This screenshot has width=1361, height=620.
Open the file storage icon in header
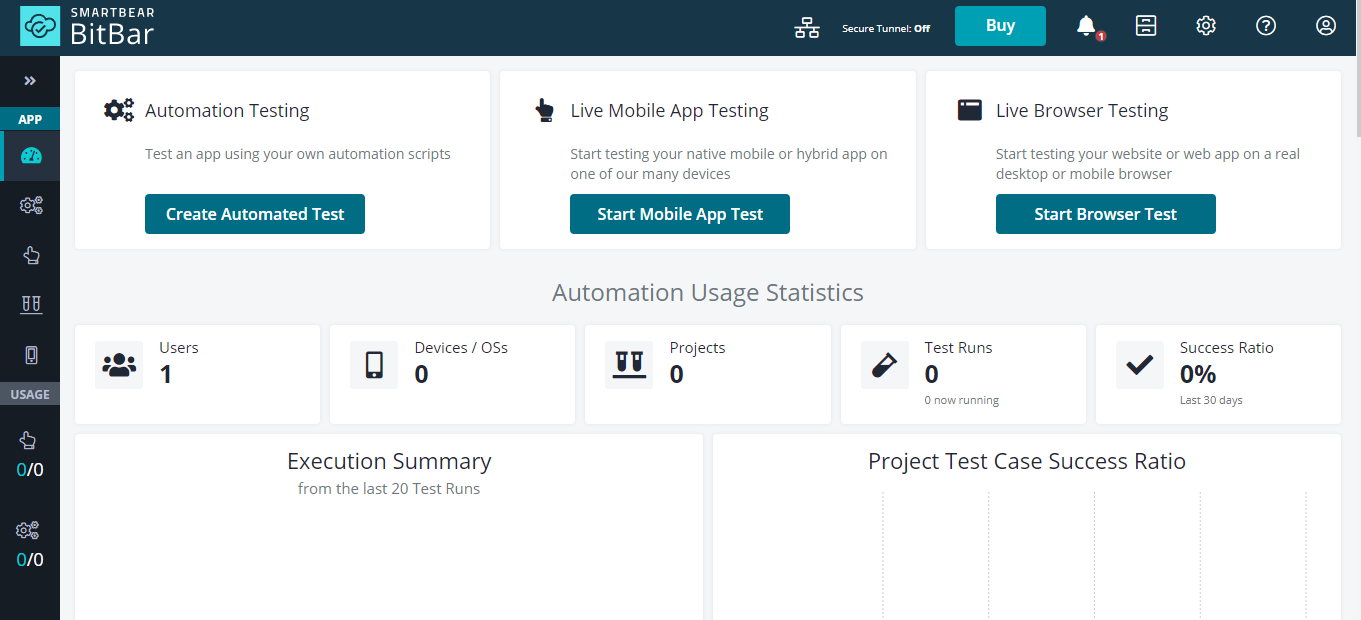(x=1146, y=26)
